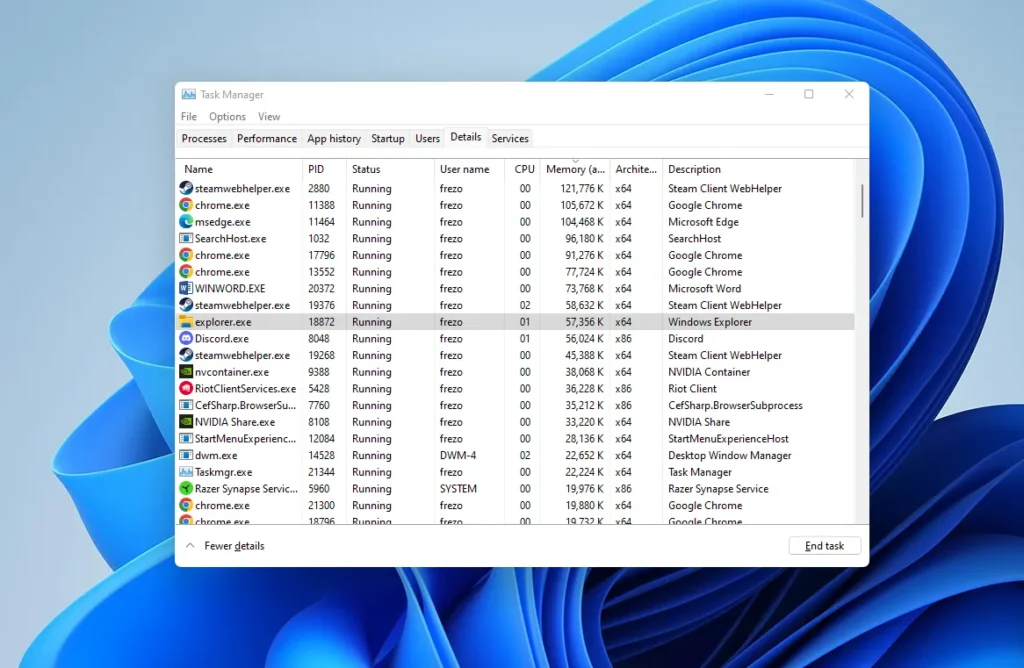Click the folder icon beside explorer.exe

(x=186, y=322)
